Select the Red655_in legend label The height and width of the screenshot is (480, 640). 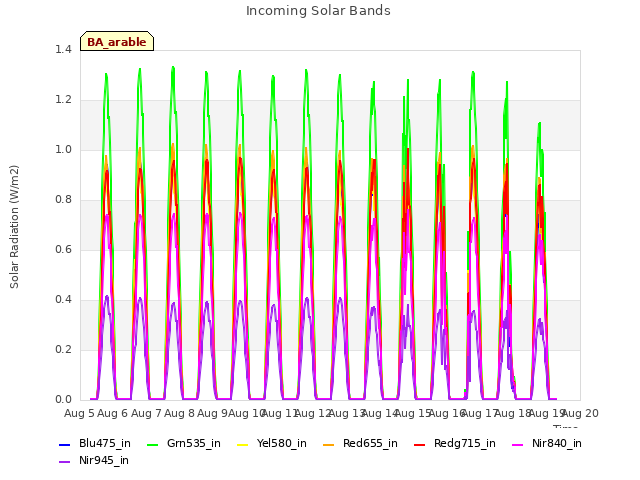(370, 444)
